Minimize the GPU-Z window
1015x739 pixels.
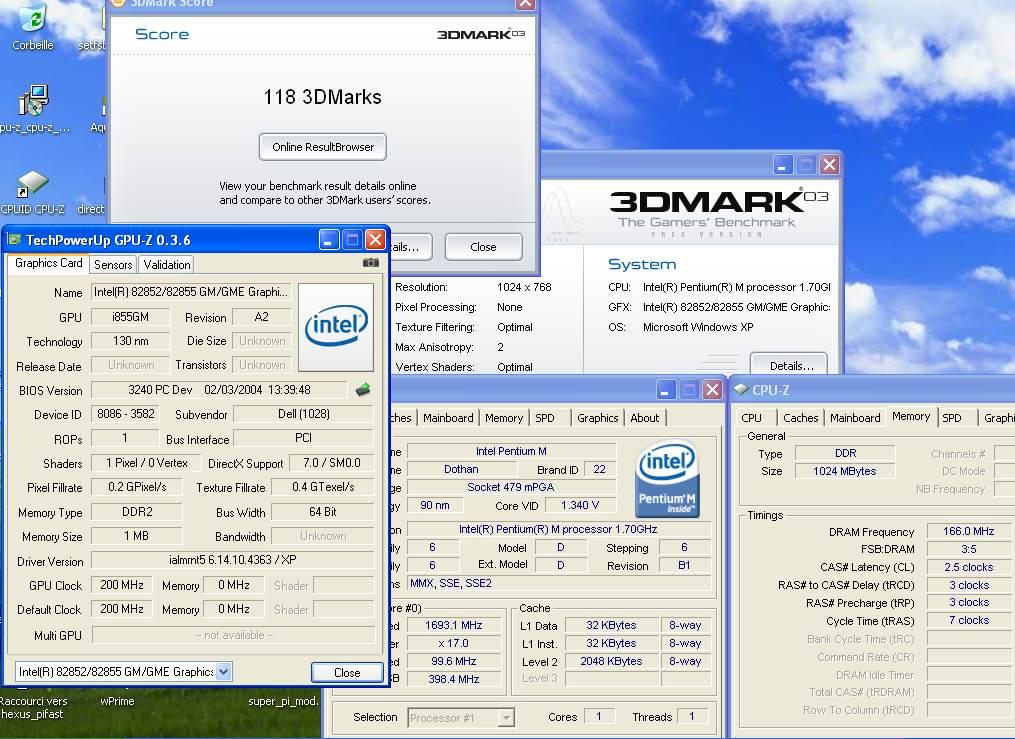pos(328,240)
